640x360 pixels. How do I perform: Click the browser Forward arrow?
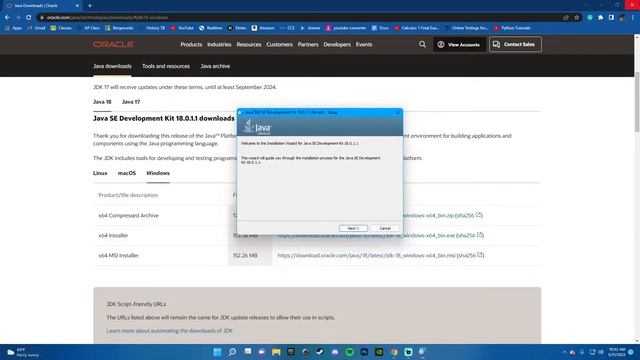tap(18, 18)
